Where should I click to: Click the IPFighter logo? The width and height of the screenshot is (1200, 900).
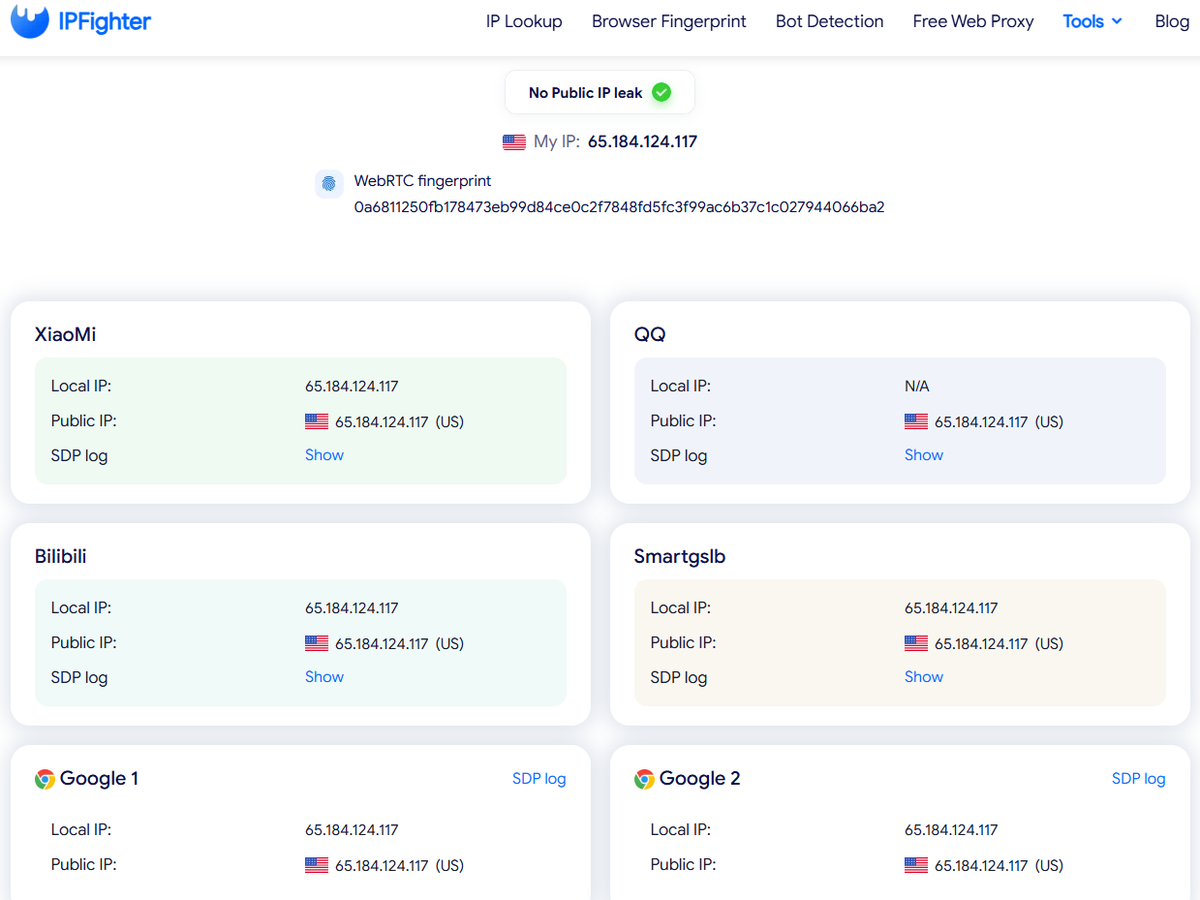tap(80, 21)
